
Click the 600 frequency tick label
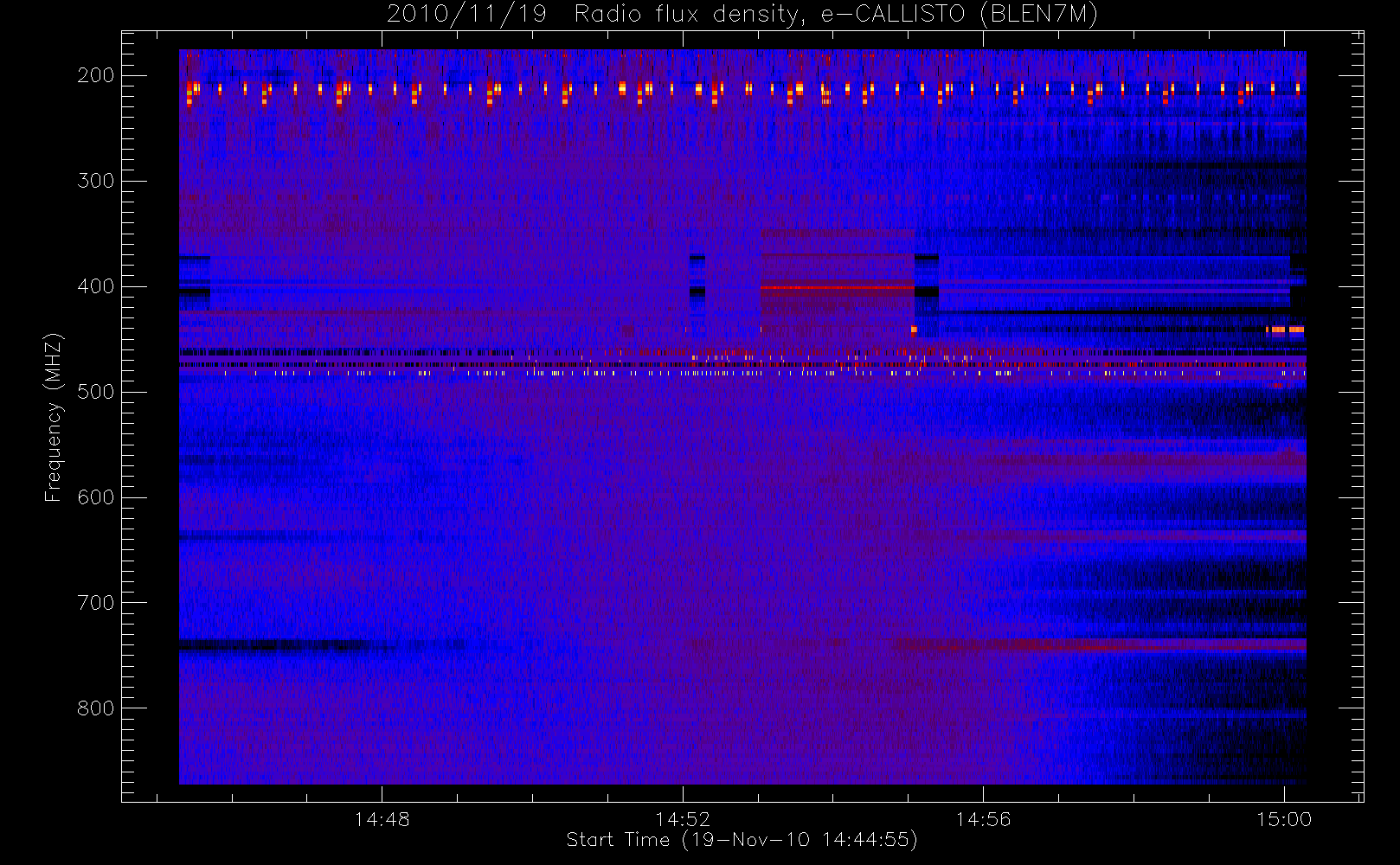(x=96, y=497)
